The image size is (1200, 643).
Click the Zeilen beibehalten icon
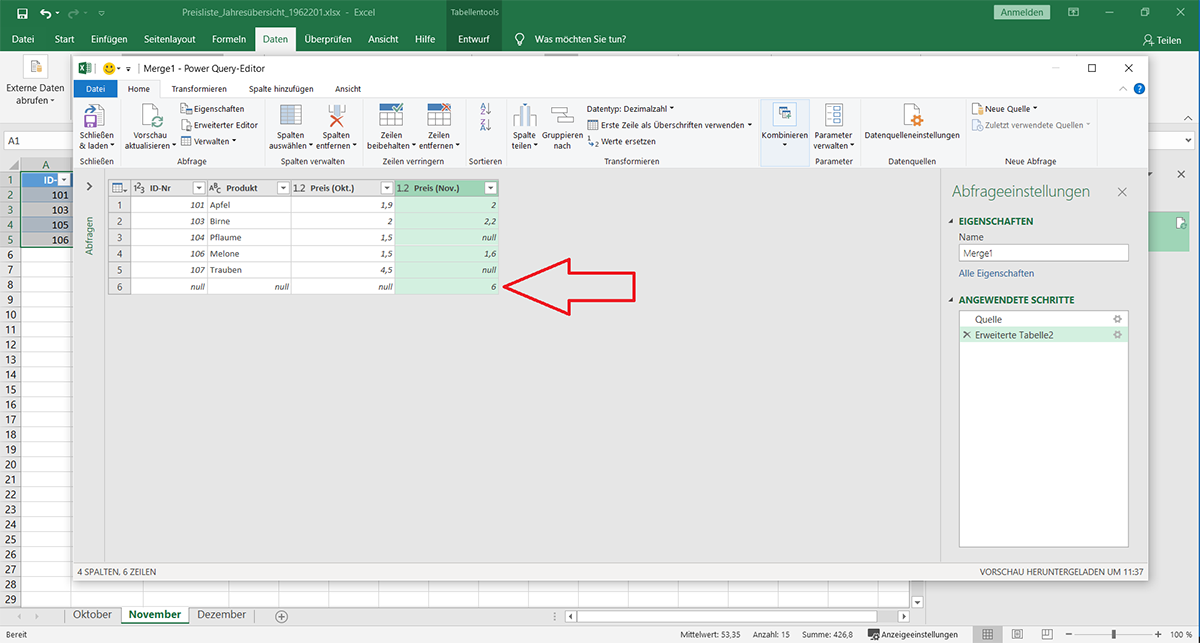coord(391,115)
